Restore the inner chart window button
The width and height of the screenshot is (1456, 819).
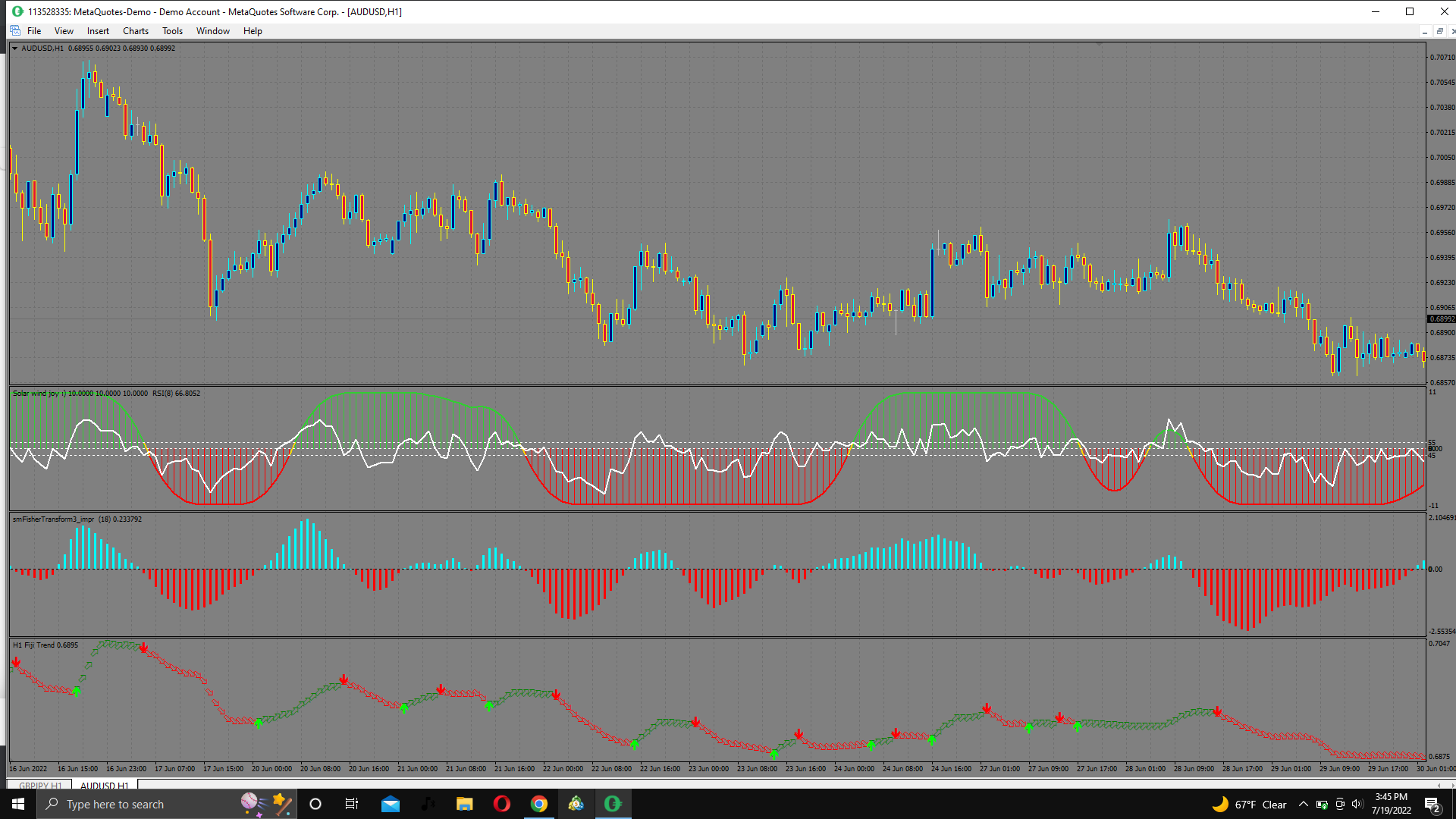(x=1439, y=31)
